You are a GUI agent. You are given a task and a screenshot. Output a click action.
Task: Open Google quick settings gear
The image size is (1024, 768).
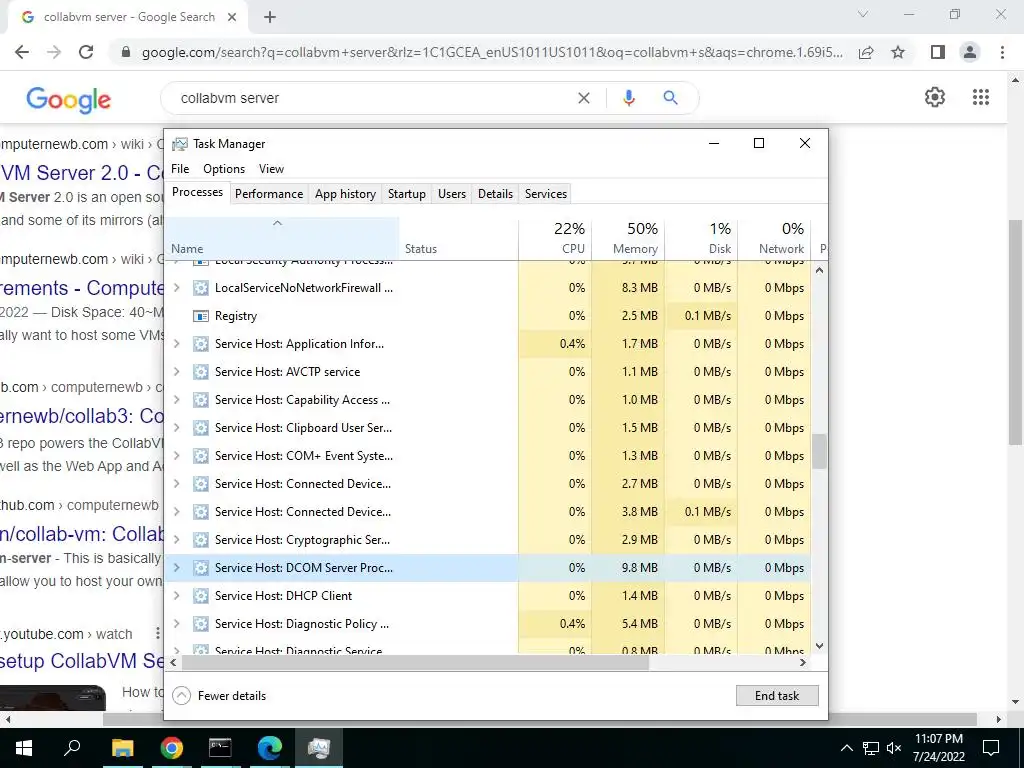(x=935, y=97)
